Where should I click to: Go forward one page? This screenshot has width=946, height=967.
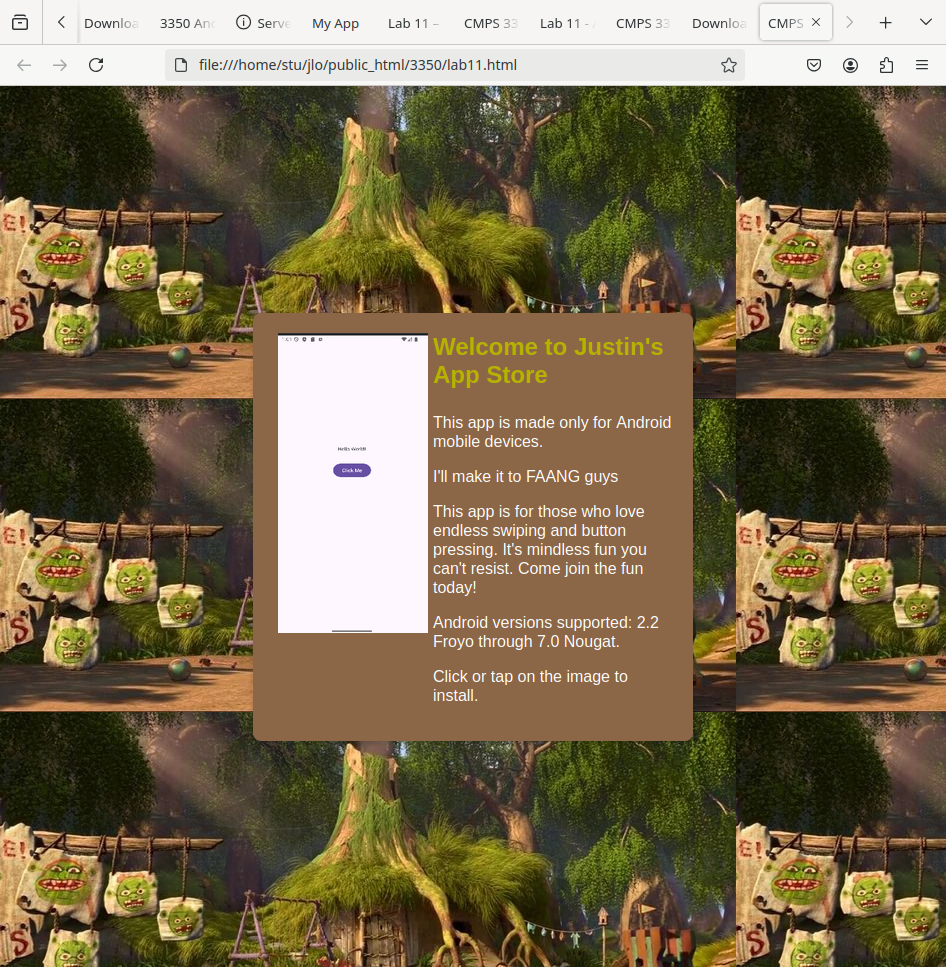[x=60, y=65]
